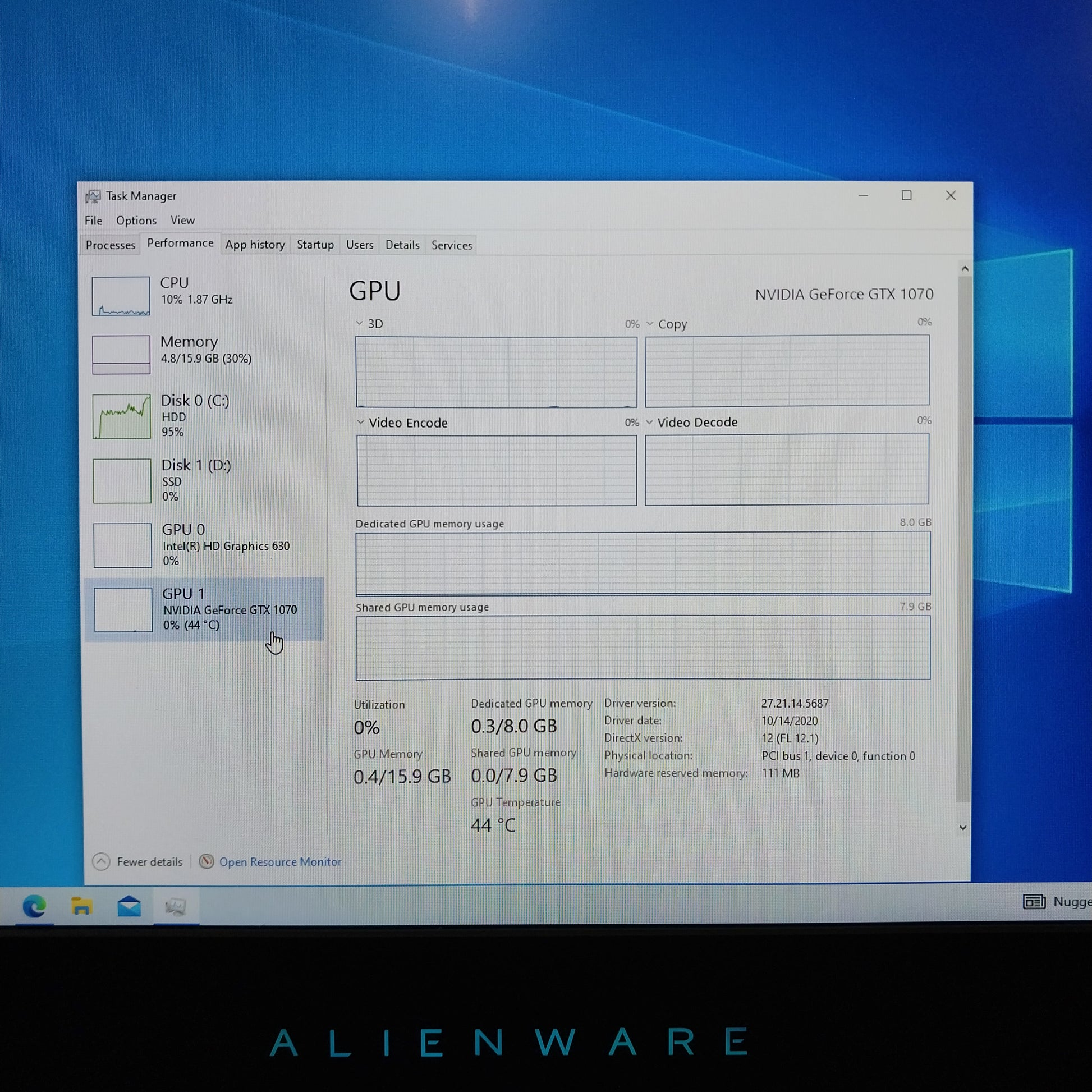Open the Users tab
1092x1092 pixels.
(x=360, y=245)
